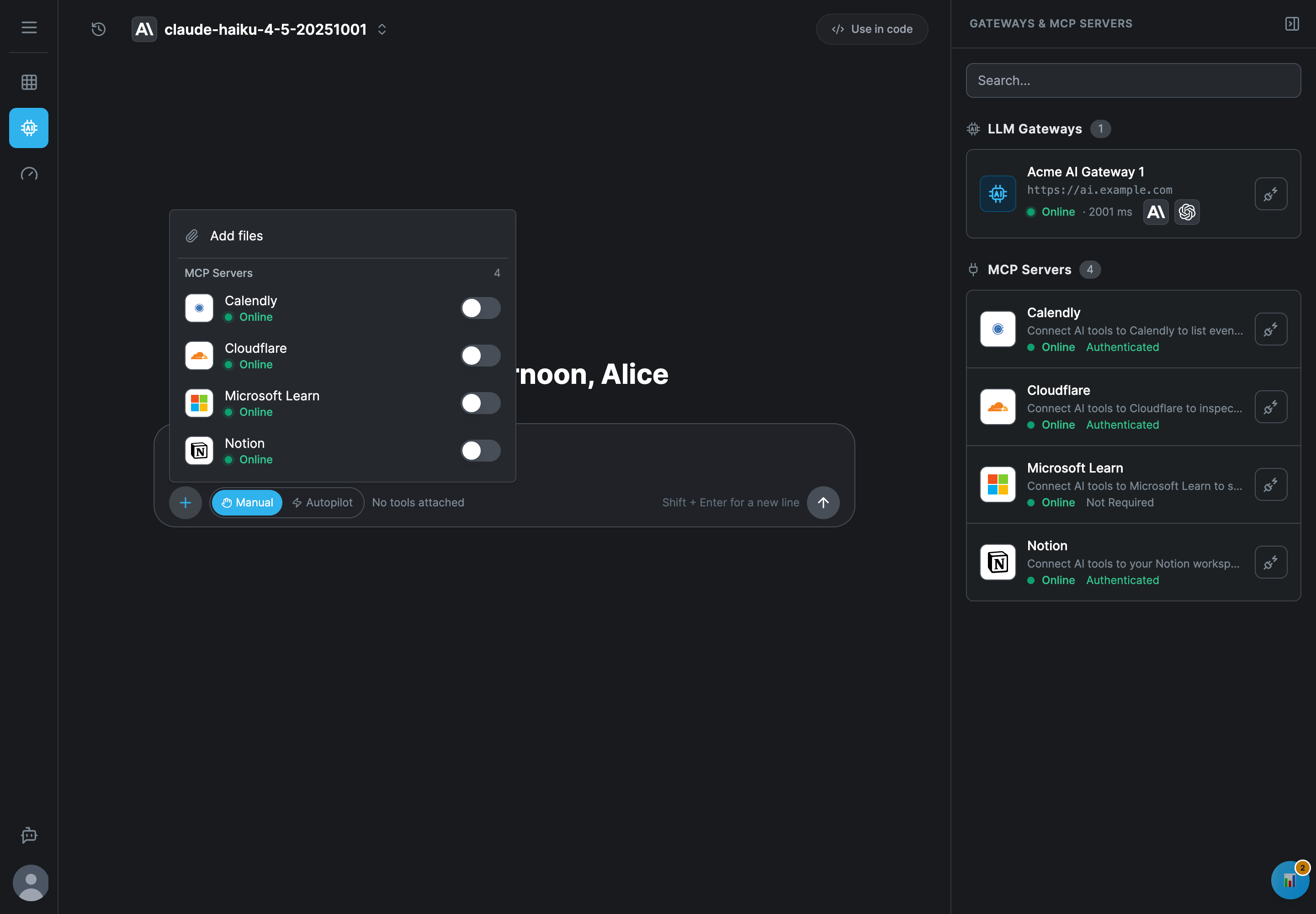The width and height of the screenshot is (1316, 914).
Task: Connect Microsoft Learn plug icon in right panel
Action: pos(1271,484)
